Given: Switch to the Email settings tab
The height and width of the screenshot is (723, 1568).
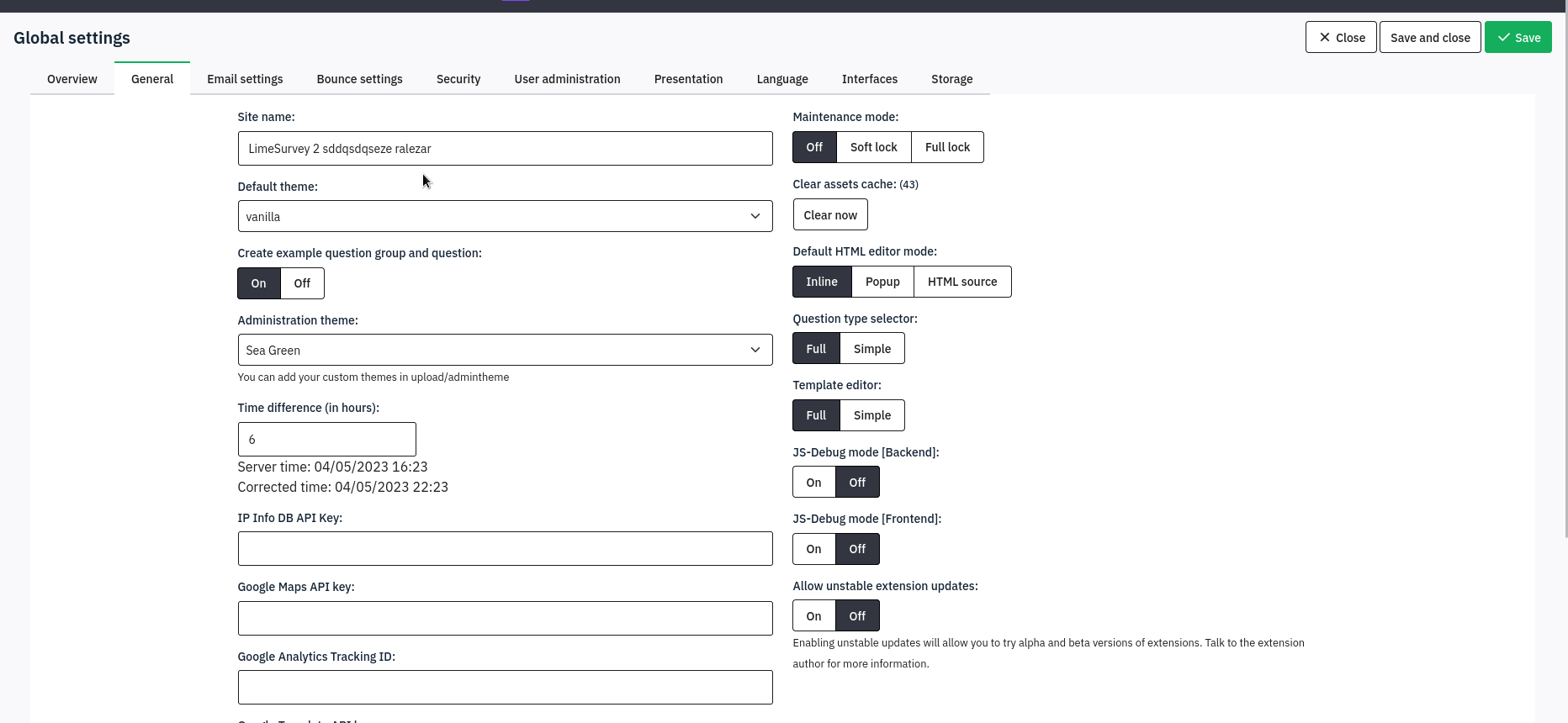Looking at the screenshot, I should coord(245,79).
